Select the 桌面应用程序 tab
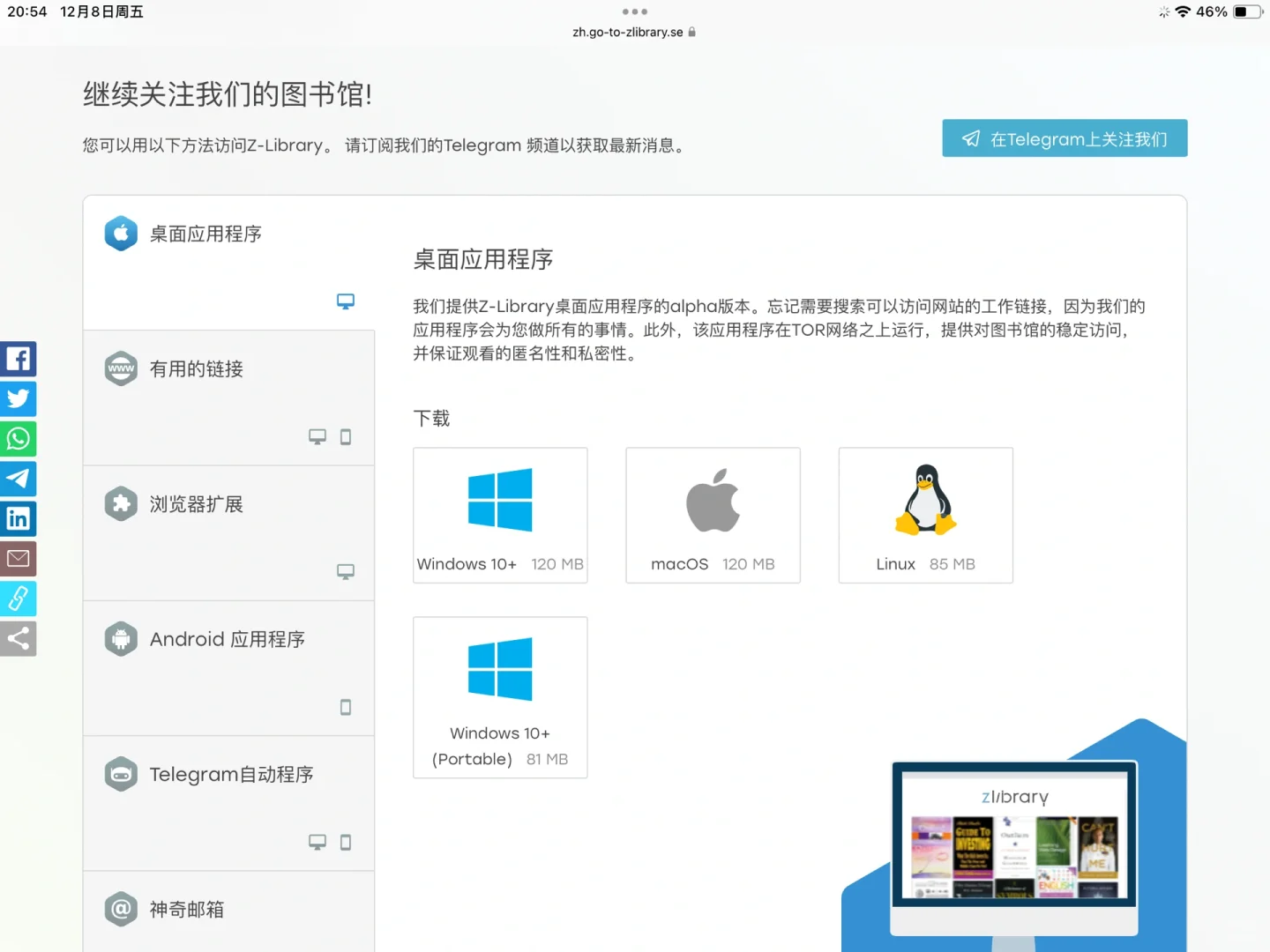Screen dimensions: 1270x952 pos(229,263)
